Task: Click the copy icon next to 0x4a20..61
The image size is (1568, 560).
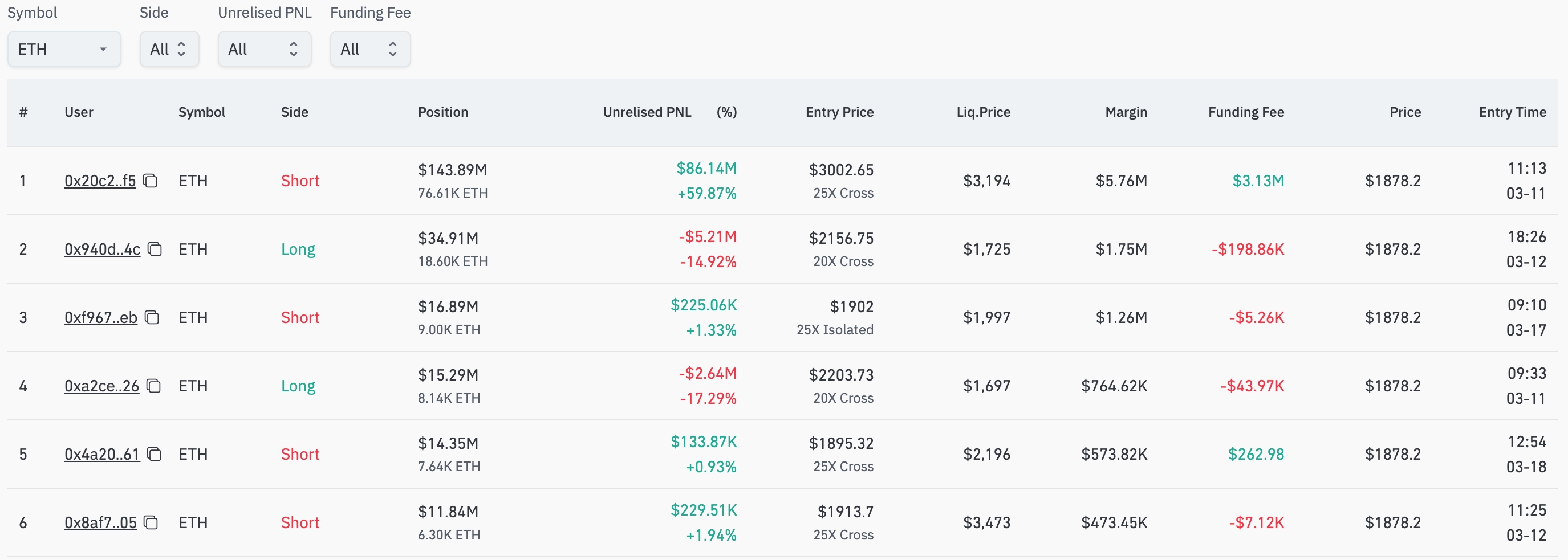Action: tap(155, 454)
